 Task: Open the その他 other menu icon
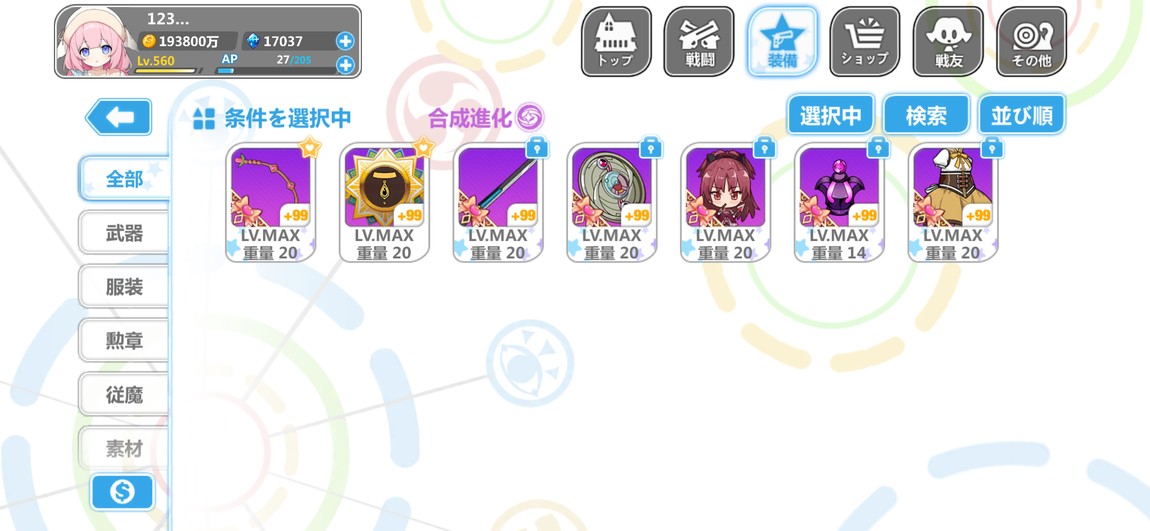coord(1032,42)
